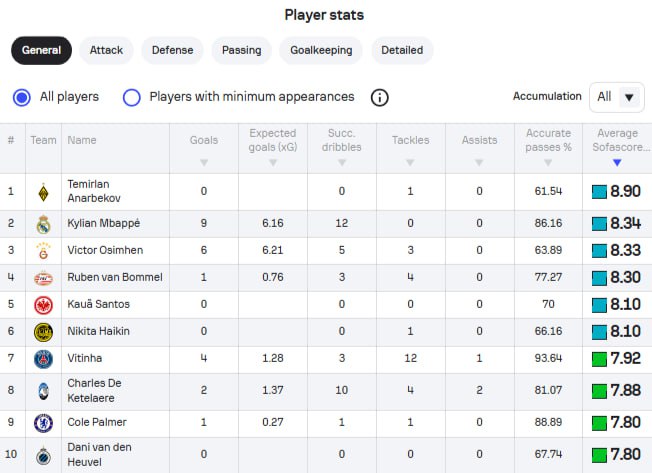The width and height of the screenshot is (652, 473).
Task: Open the Accumulation dropdown set to All
Action: pos(617,97)
